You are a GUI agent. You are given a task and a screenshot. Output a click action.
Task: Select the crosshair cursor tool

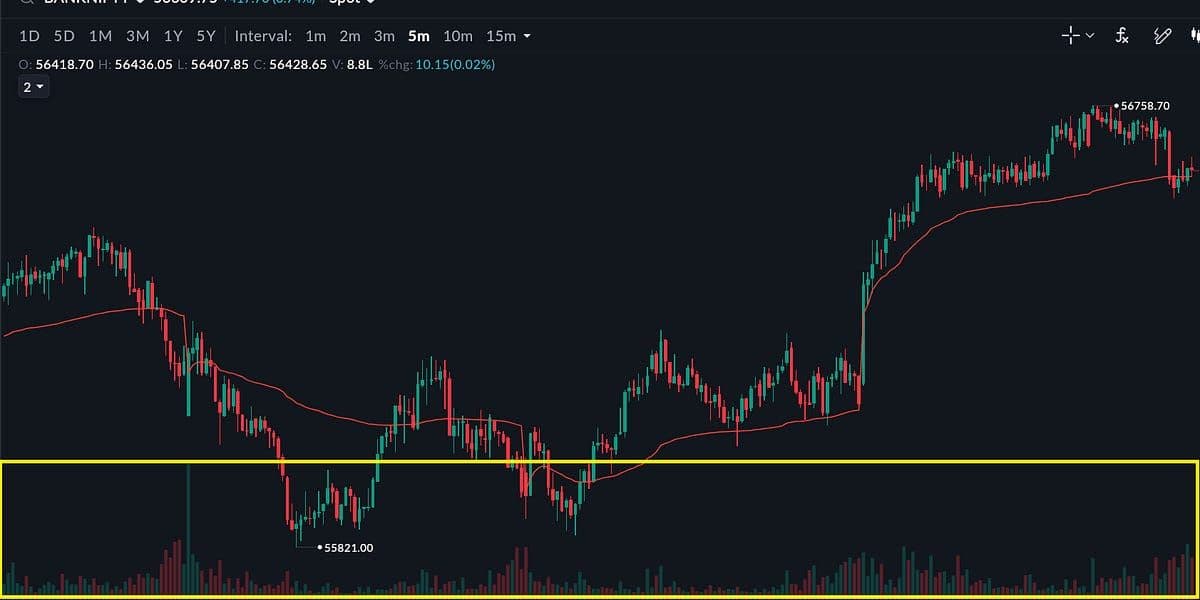pos(1070,36)
